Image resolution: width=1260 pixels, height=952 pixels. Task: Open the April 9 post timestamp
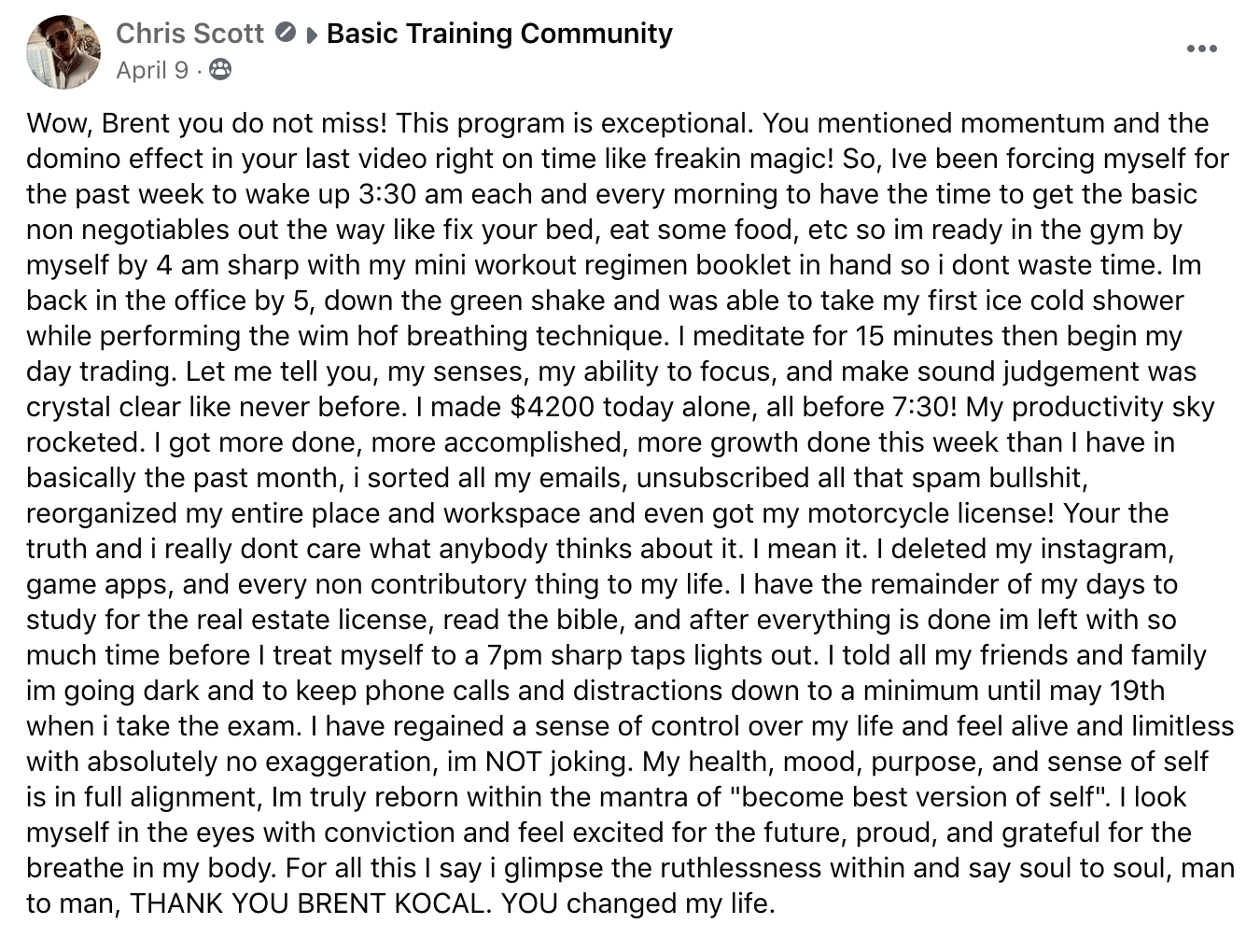click(152, 70)
